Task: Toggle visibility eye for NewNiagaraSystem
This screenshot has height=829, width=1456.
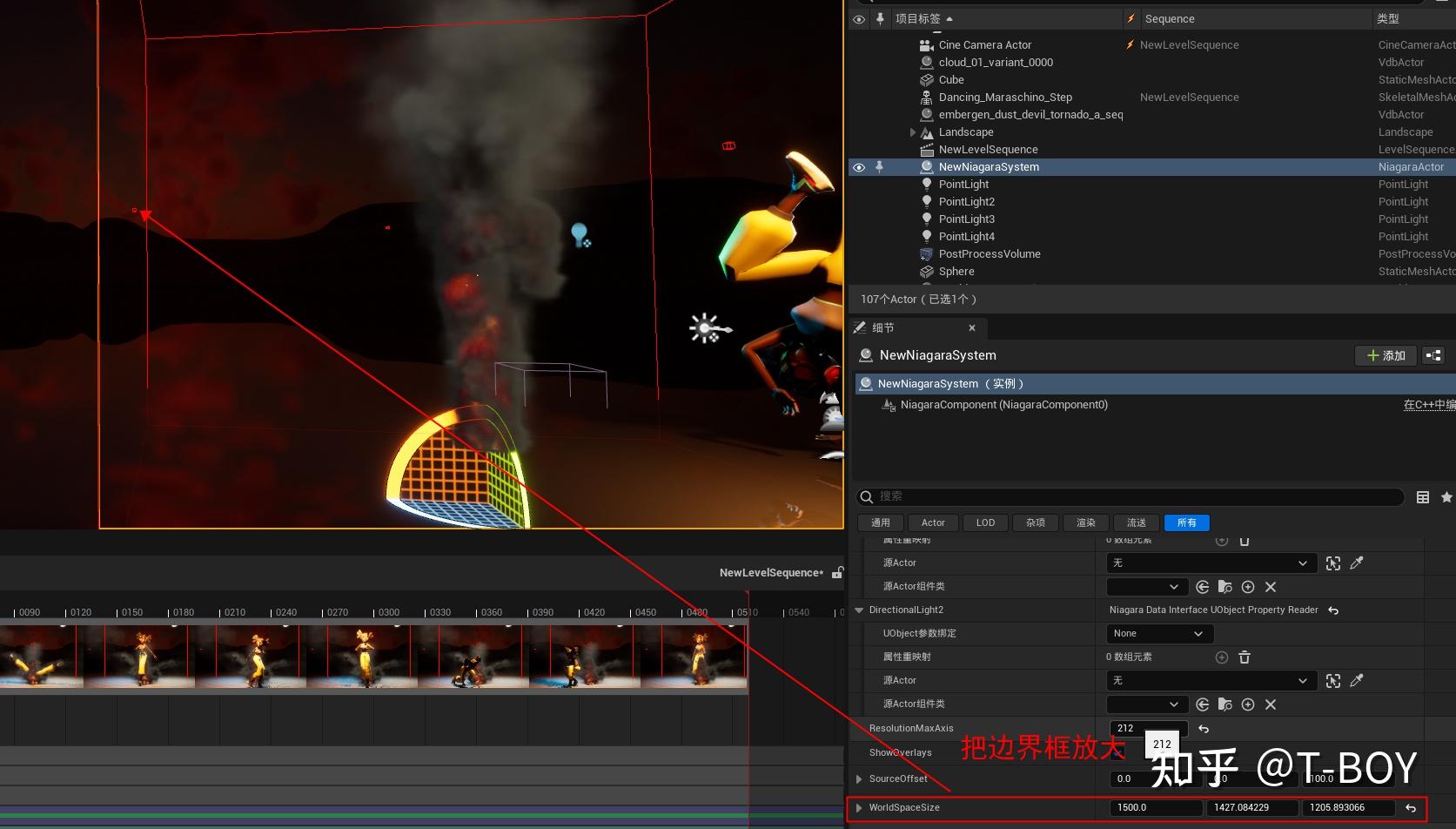Action: [859, 167]
